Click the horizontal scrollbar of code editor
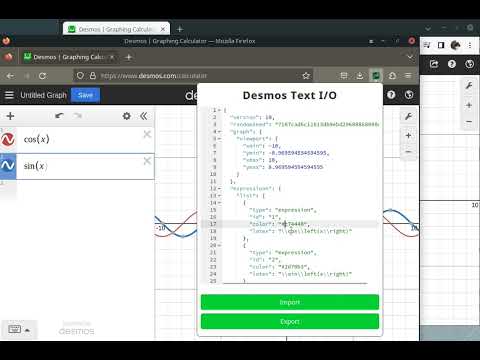Image resolution: width=480 pixels, height=360 pixels. [x=295, y=283]
